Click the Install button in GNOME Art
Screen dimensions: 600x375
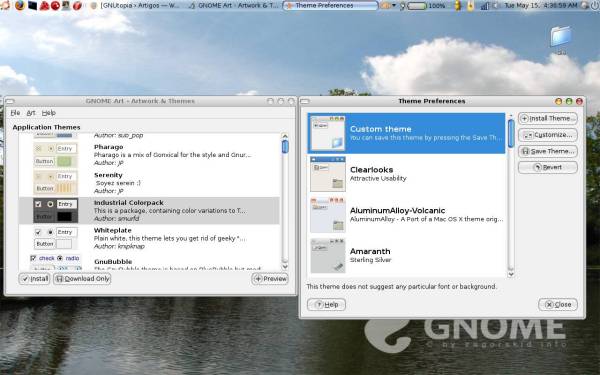(34, 279)
